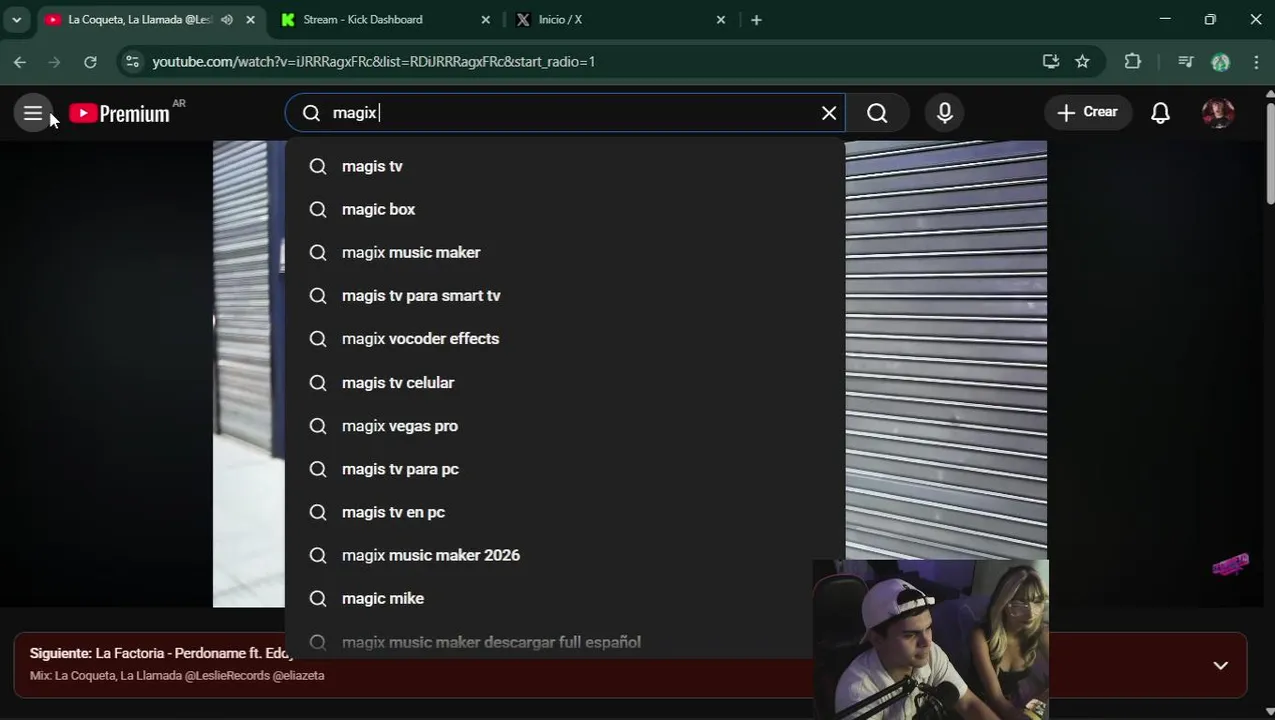Click the install app icon in address bar
Image resolution: width=1275 pixels, height=720 pixels.
[1050, 62]
